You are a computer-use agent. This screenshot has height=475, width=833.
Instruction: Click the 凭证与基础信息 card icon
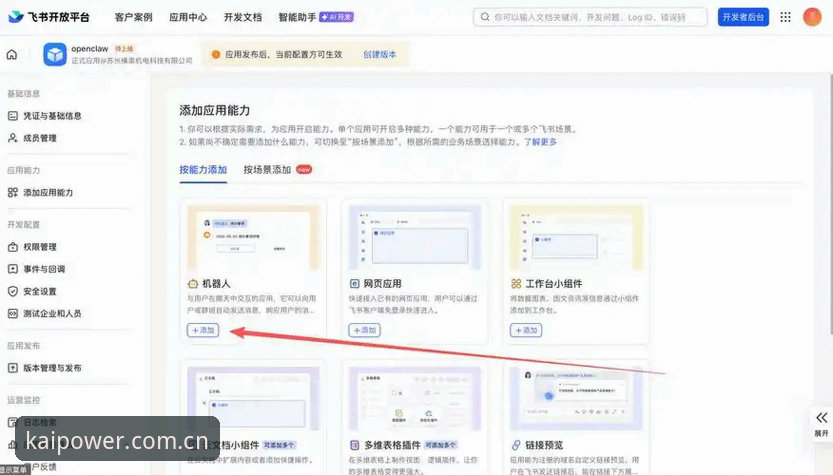pos(13,116)
